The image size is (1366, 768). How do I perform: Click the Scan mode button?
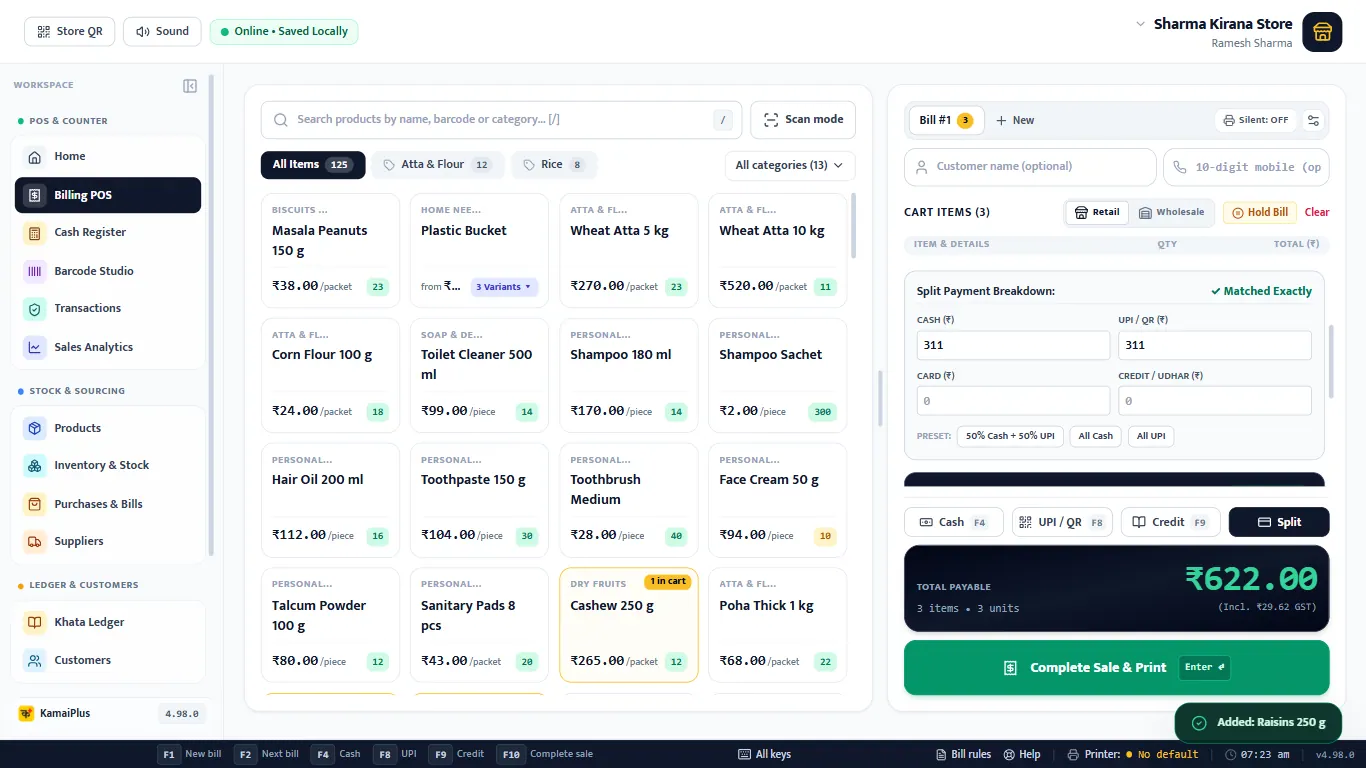coord(804,120)
